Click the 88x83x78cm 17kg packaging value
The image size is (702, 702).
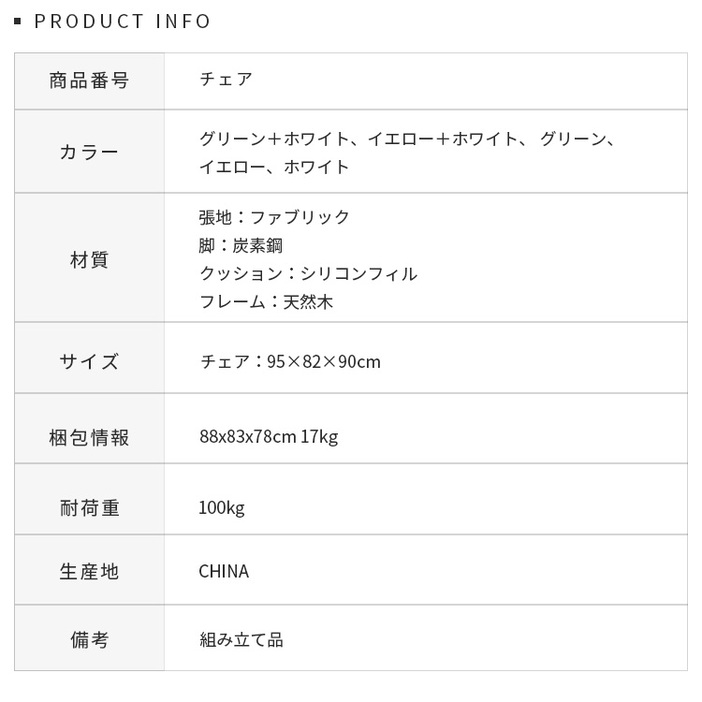(x=268, y=437)
